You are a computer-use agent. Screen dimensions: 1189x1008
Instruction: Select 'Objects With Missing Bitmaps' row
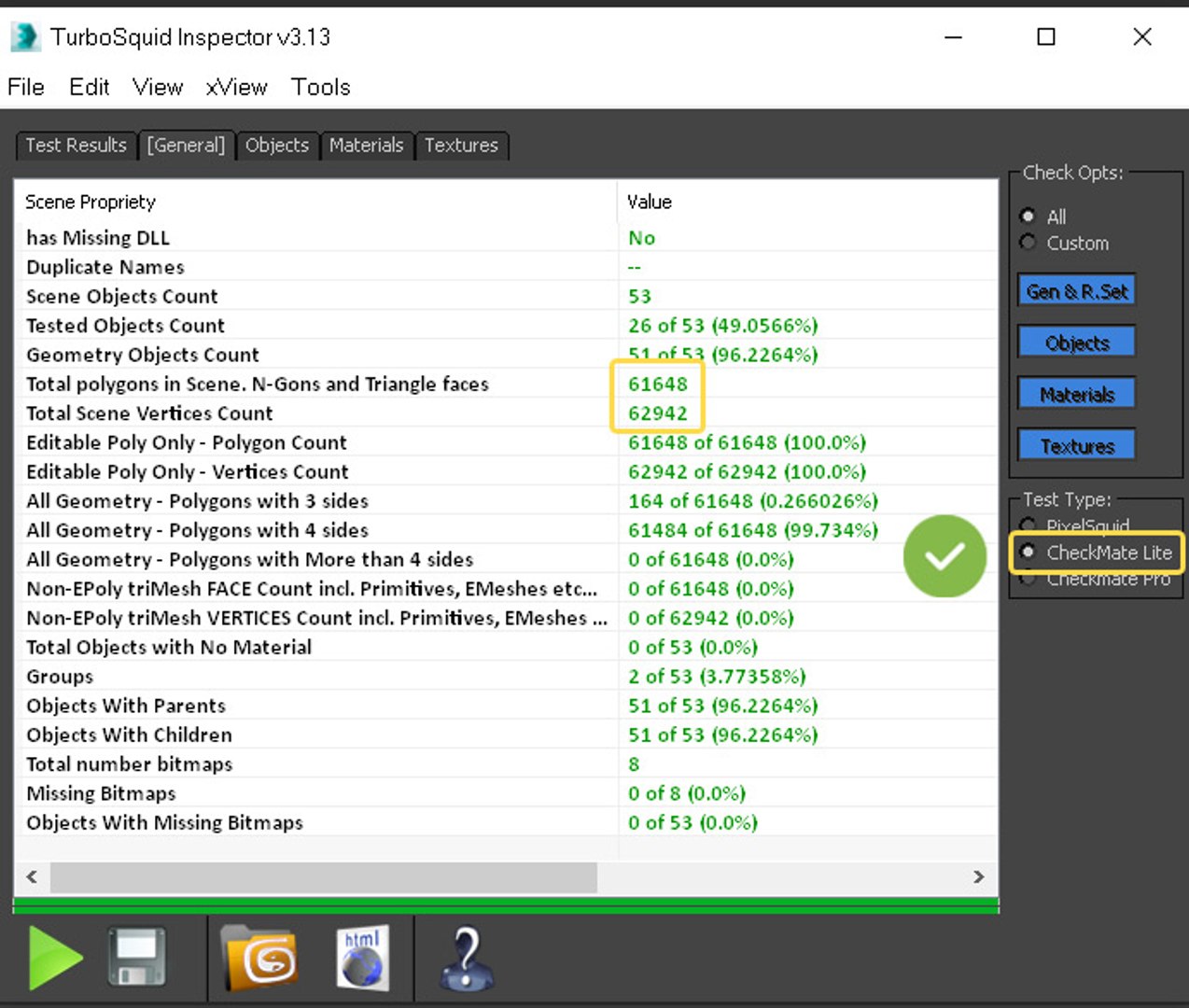click(x=506, y=822)
